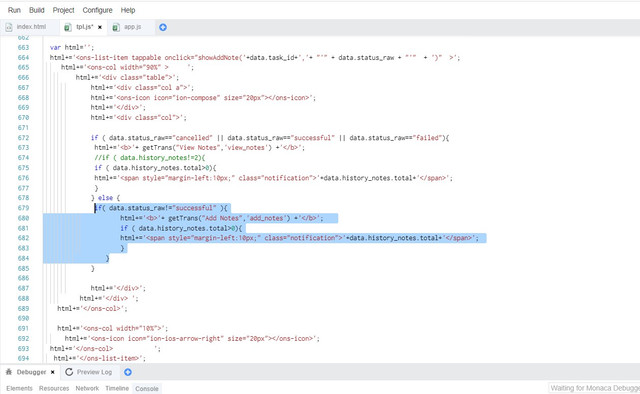Image resolution: width=640 pixels, height=394 pixels.
Task: Open the Timeline debugger tab
Action: [x=117, y=388]
